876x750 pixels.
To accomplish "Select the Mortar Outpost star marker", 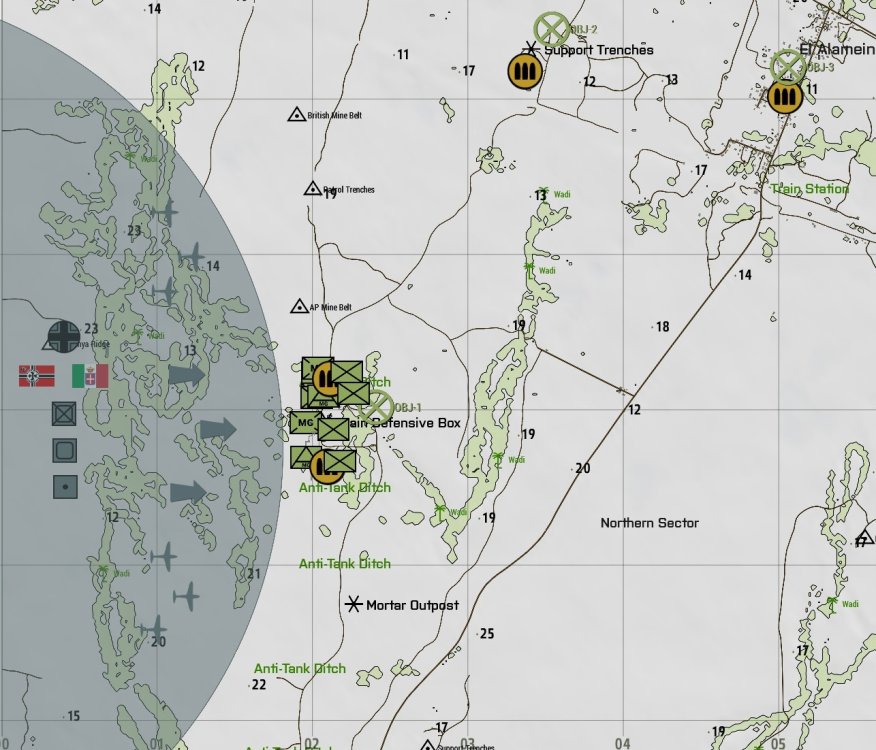I will click(353, 605).
